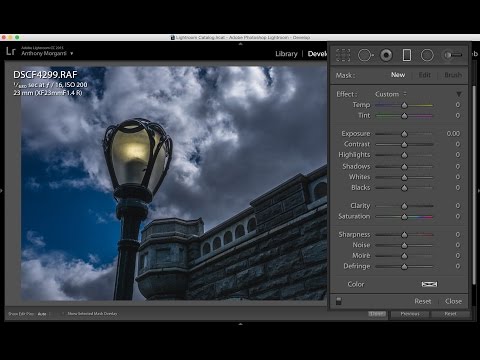
Task: Click the bottom-right Reset button
Action: click(450, 314)
